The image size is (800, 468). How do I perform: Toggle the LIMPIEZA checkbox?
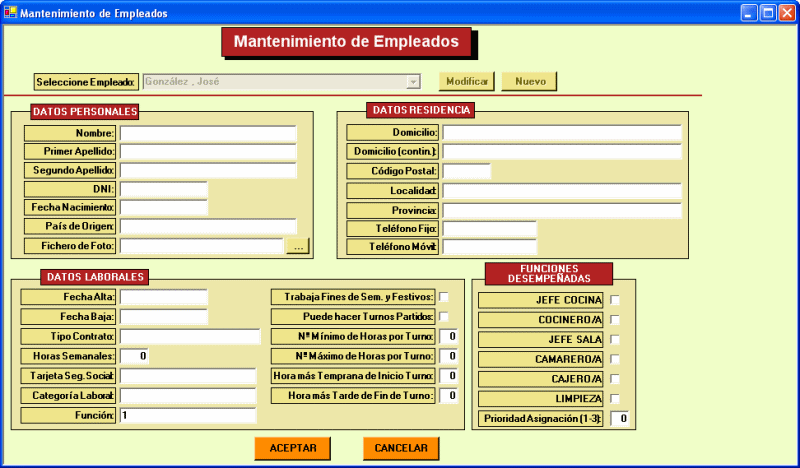616,399
